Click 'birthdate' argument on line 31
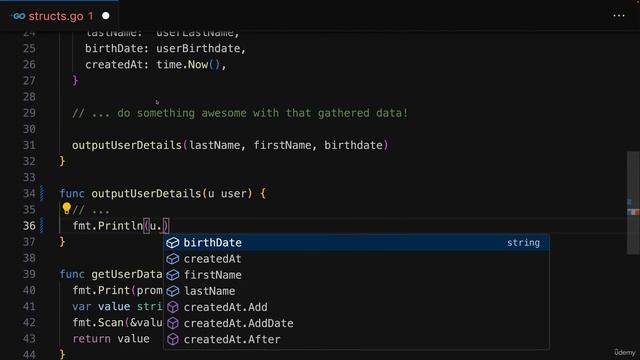 pyautogui.click(x=353, y=145)
